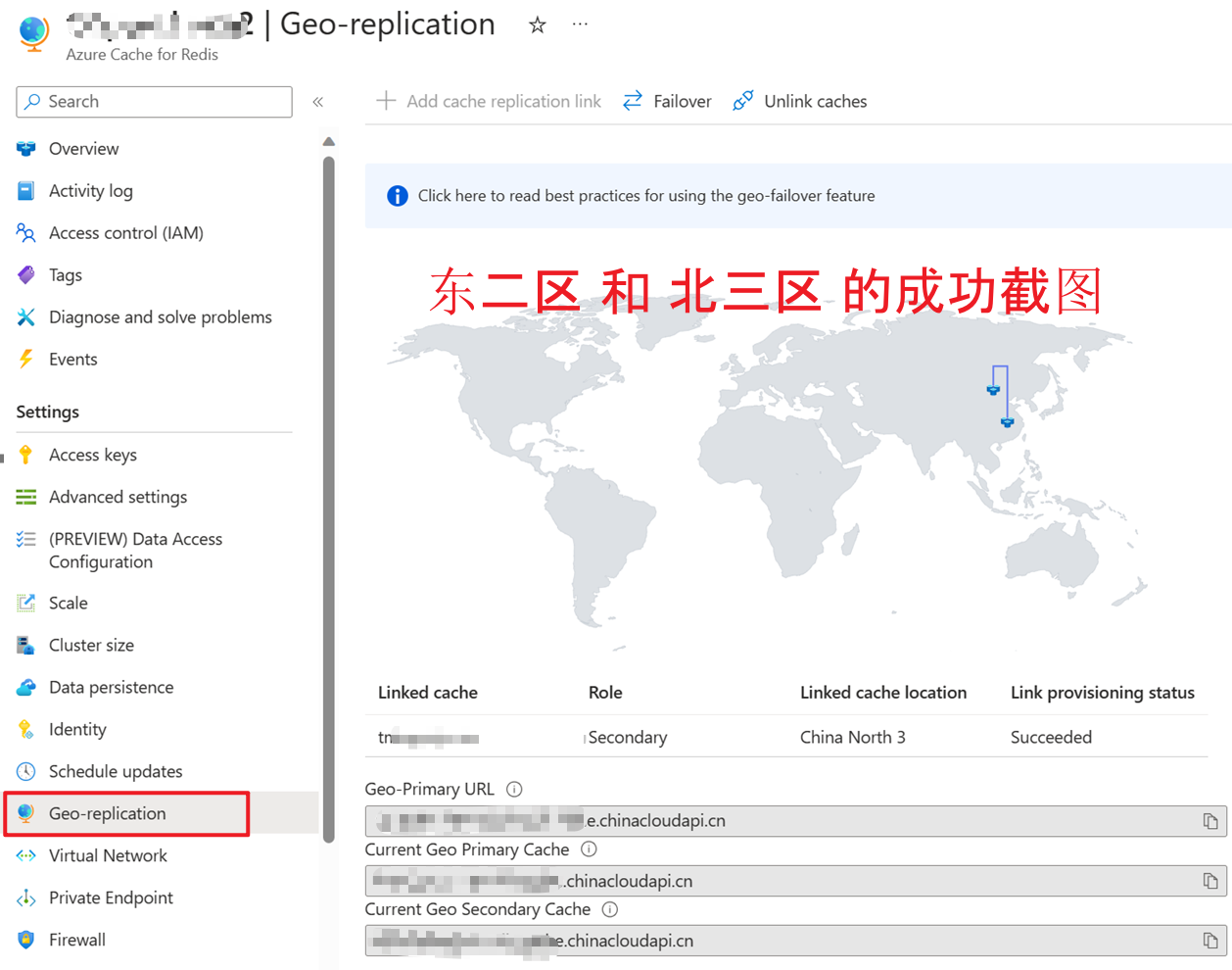Click the Failover toolbar button
The width and height of the screenshot is (1232, 970).
tap(668, 101)
